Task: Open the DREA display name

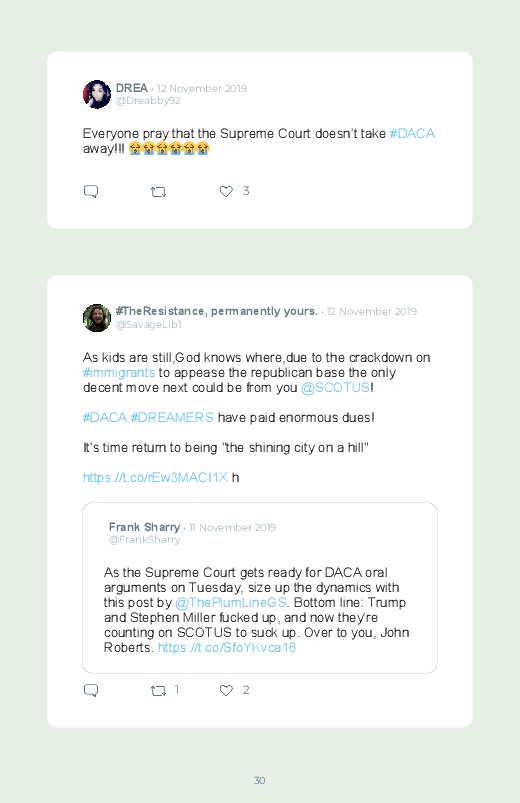Action: pyautogui.click(x=132, y=88)
